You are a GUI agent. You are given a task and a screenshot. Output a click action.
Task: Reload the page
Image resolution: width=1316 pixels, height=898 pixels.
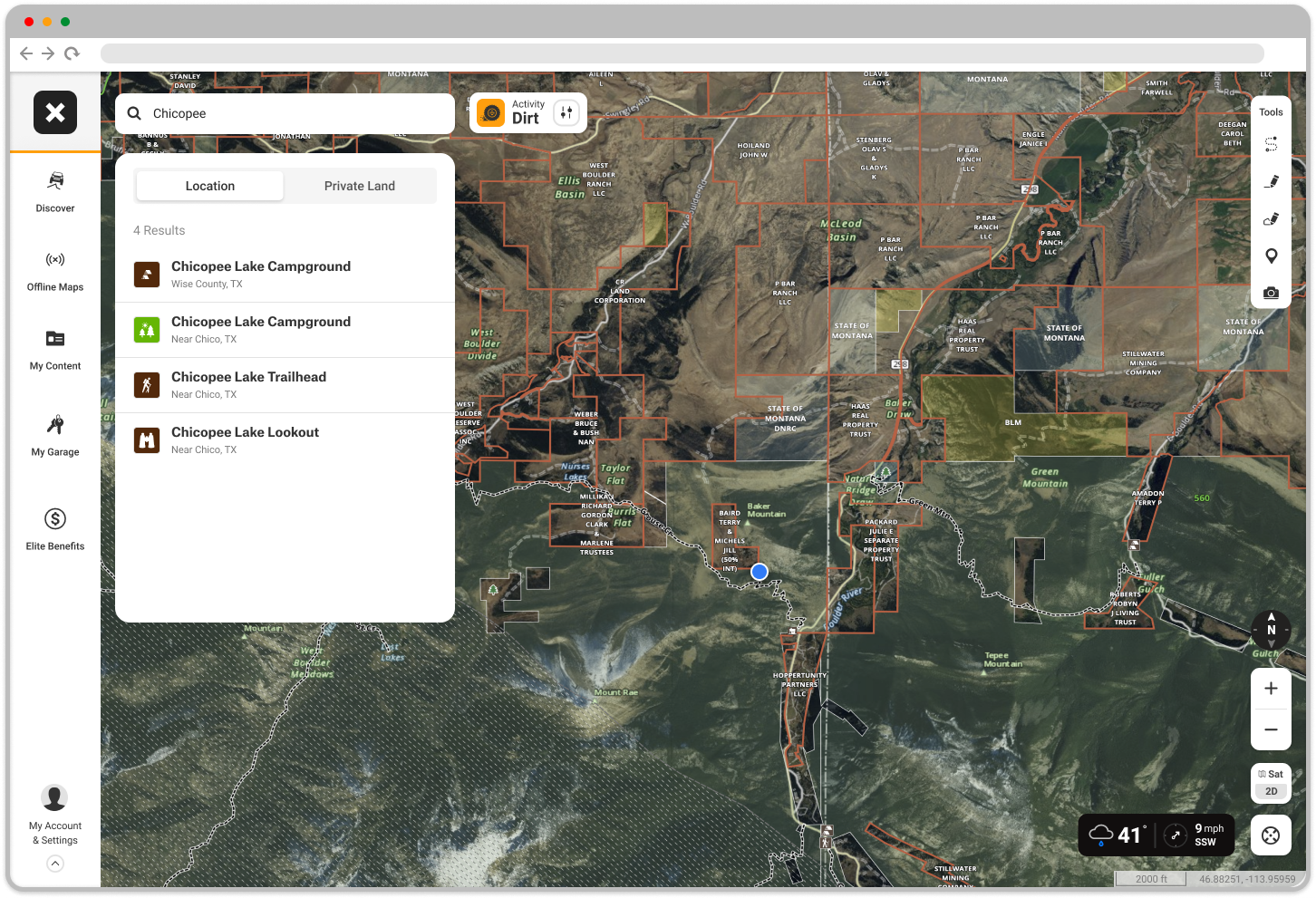pyautogui.click(x=72, y=53)
